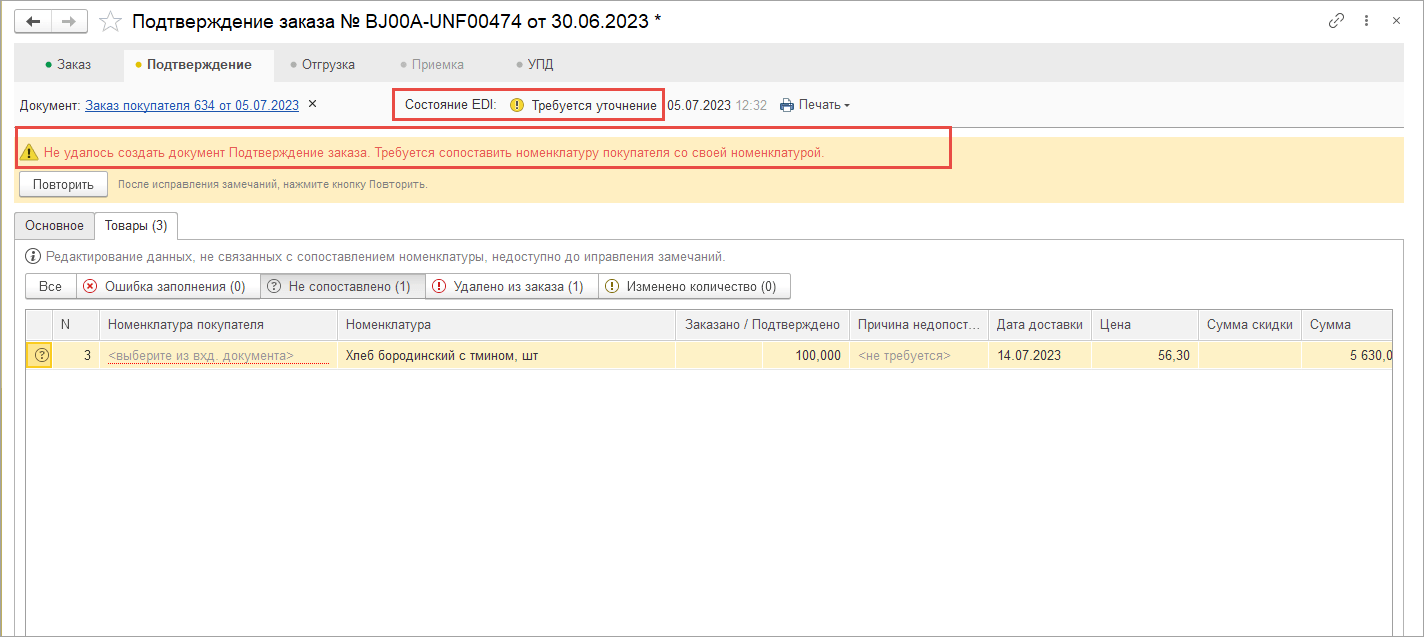Click the back navigation arrow

click(x=33, y=21)
